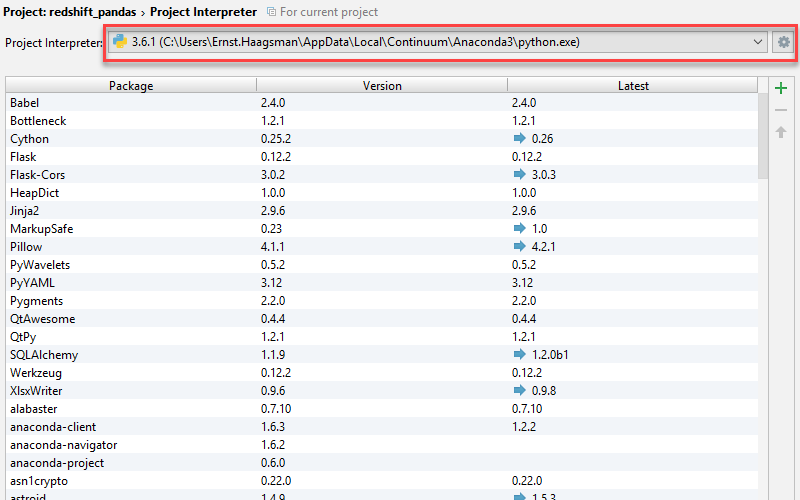Sort by the Package column header
Viewport: 800px width, 500px height.
(x=131, y=85)
